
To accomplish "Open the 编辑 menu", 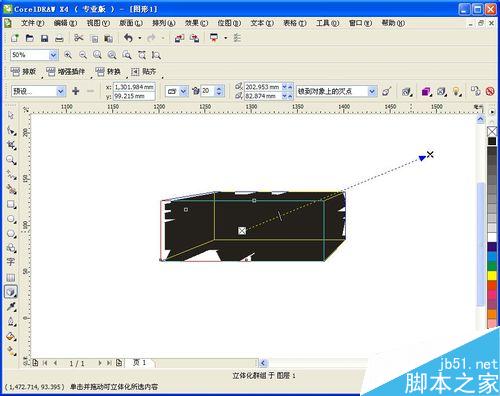I will point(65,23).
